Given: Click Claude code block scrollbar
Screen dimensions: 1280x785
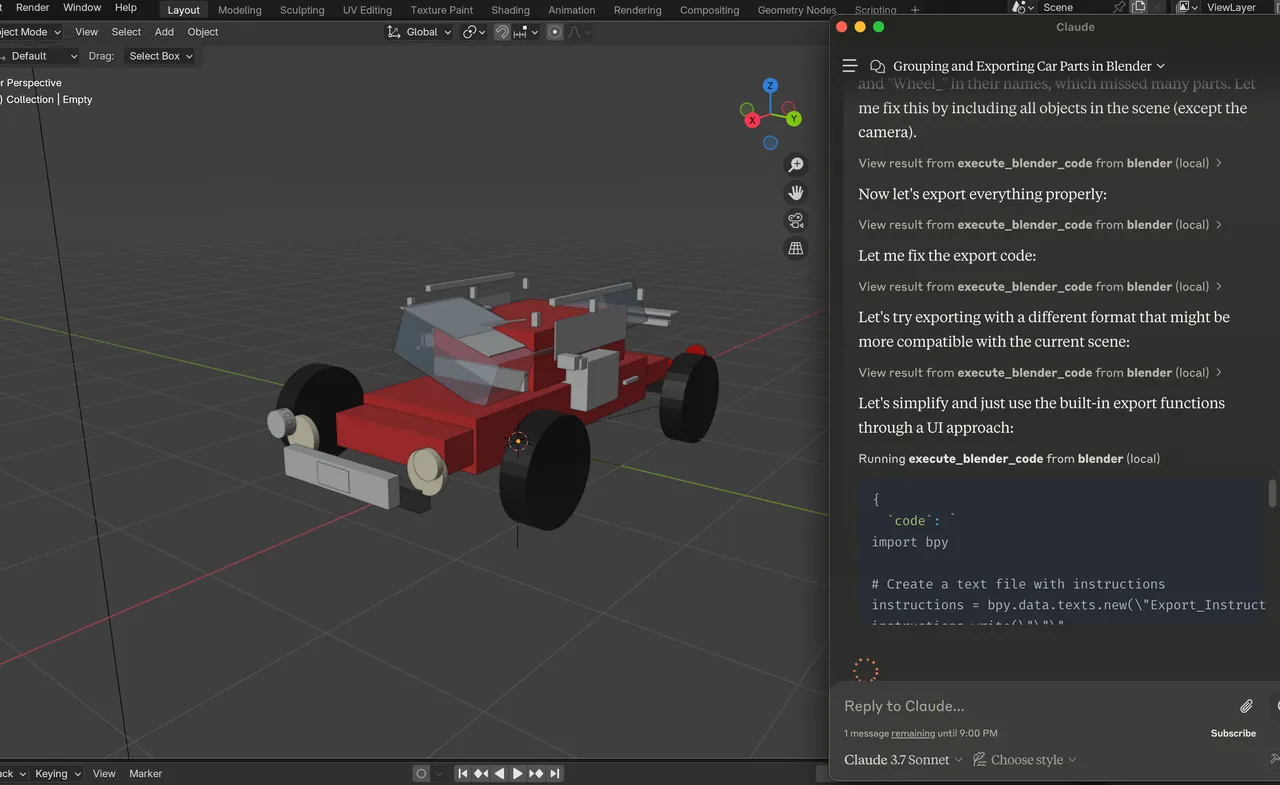Looking at the screenshot, I should (x=1272, y=493).
